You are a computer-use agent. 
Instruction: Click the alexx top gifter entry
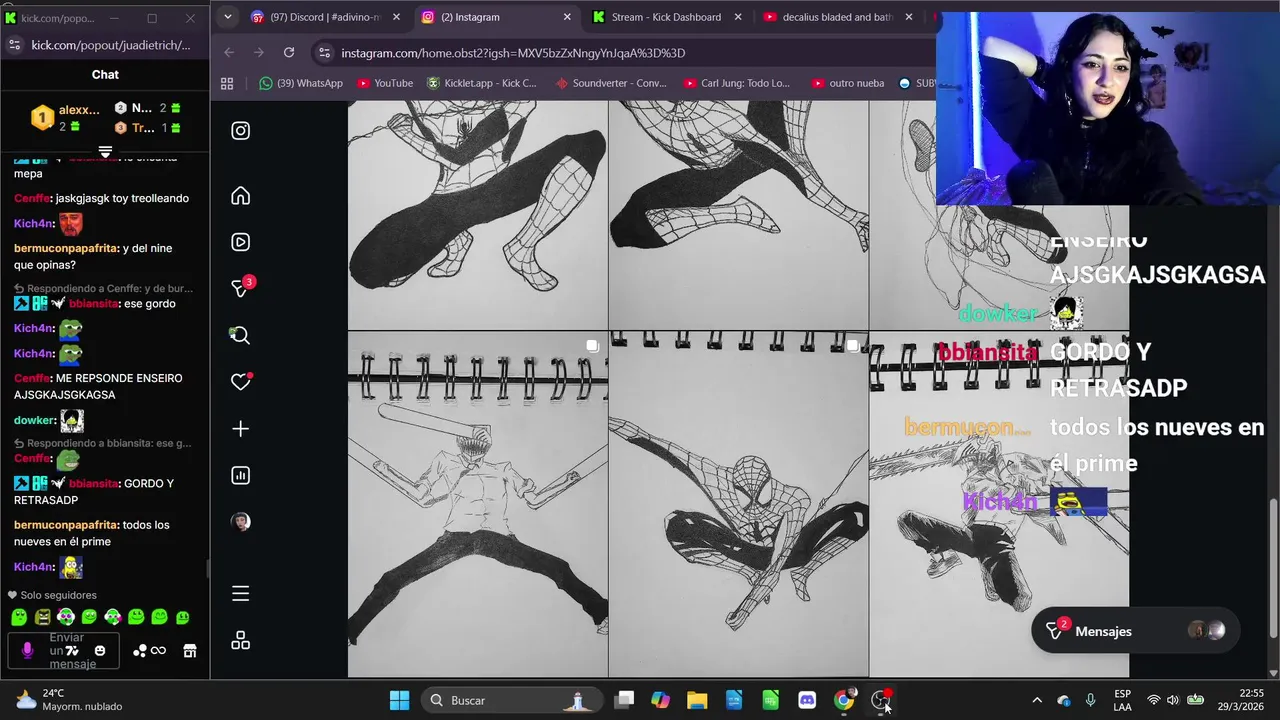tap(66, 118)
